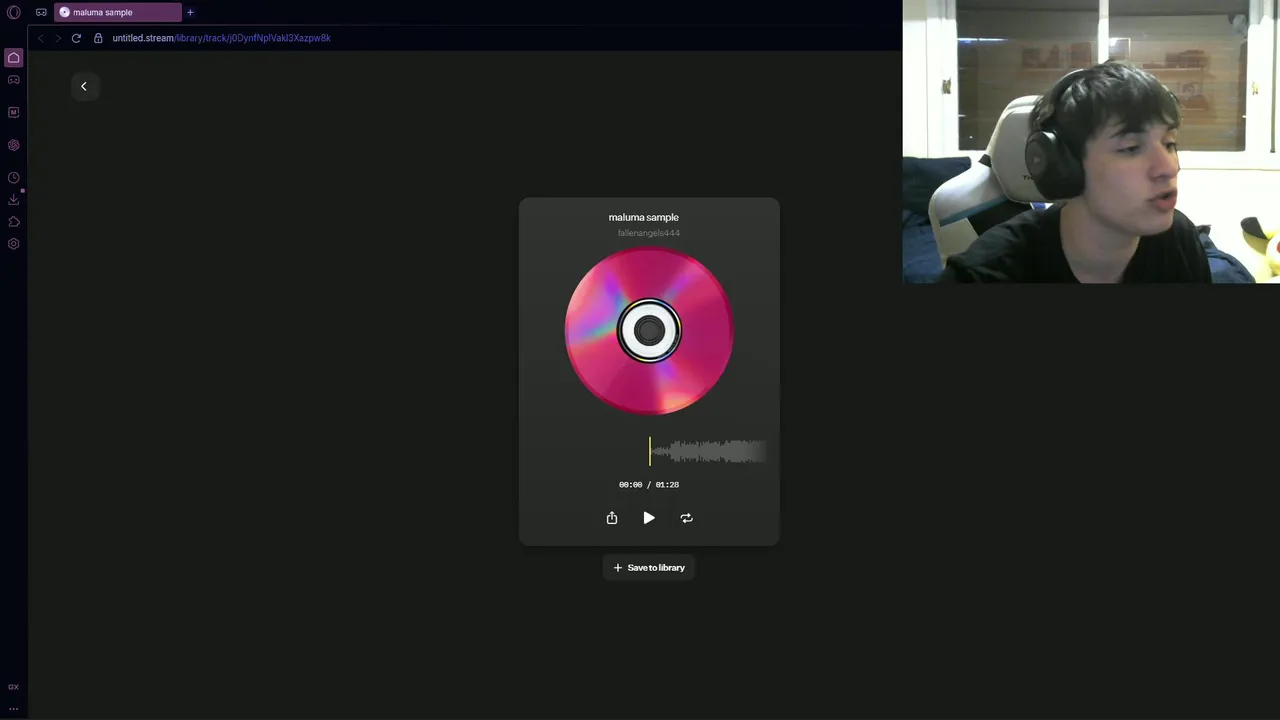Seek within the audio waveform
Screen dimensions: 1280x720
(x=709, y=452)
